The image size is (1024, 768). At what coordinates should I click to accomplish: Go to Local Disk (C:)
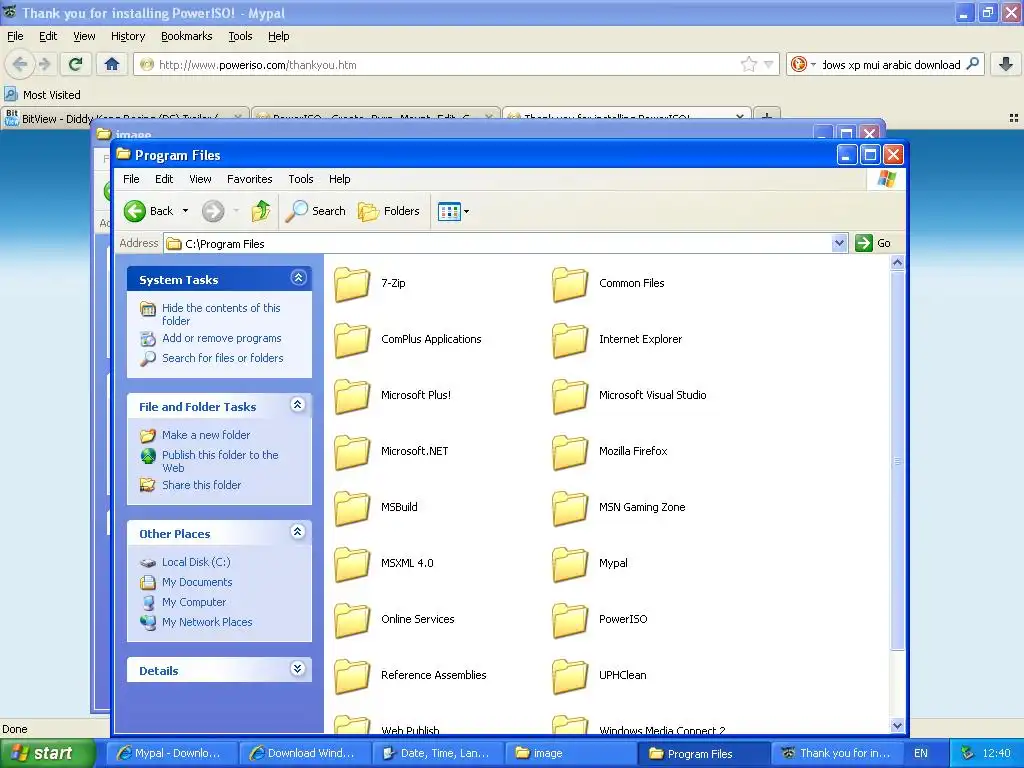196,562
